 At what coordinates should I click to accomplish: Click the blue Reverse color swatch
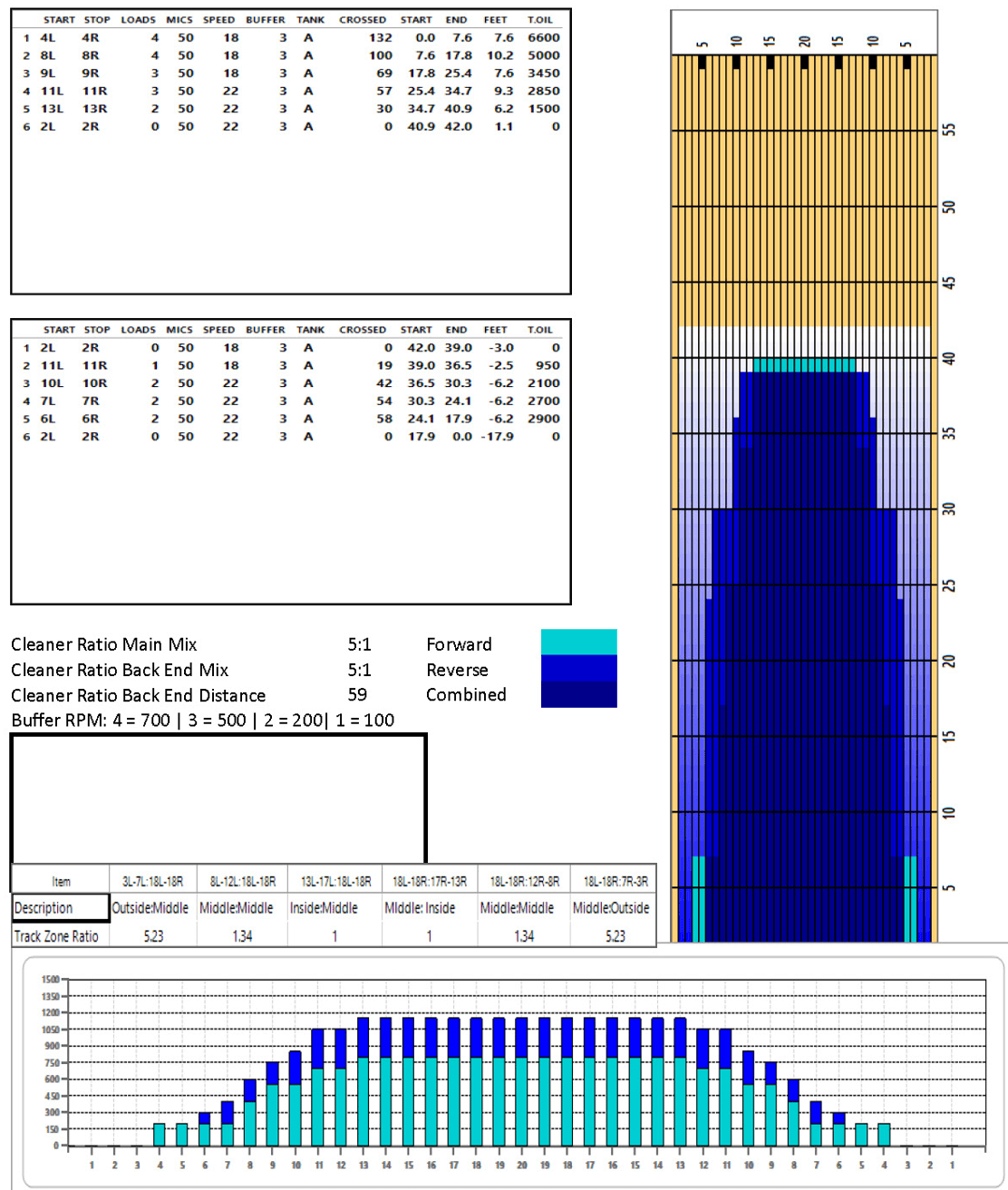coord(578,668)
